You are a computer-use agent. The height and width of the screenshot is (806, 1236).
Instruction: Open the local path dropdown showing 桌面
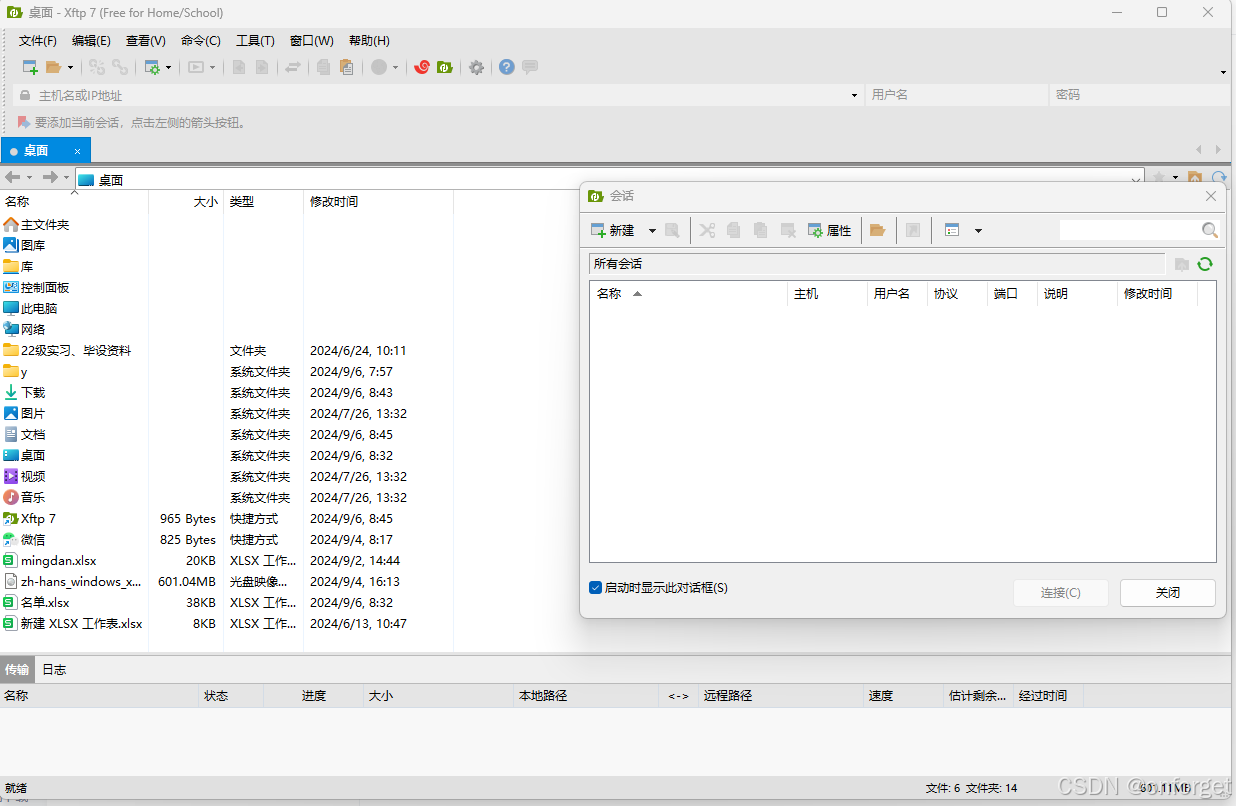[1136, 179]
